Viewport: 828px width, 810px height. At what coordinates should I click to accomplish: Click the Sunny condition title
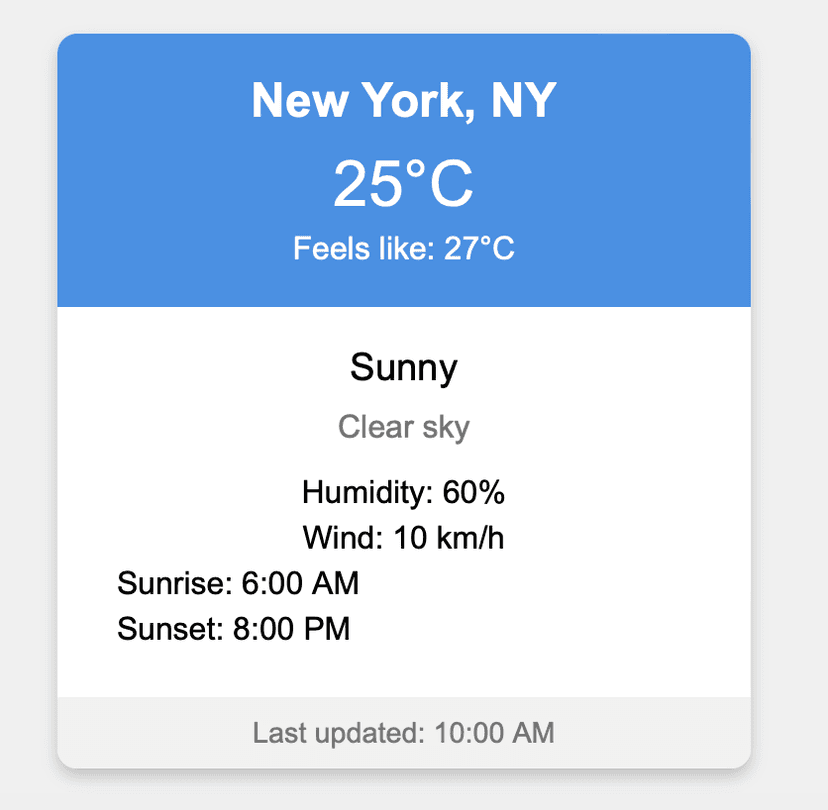(x=403, y=368)
